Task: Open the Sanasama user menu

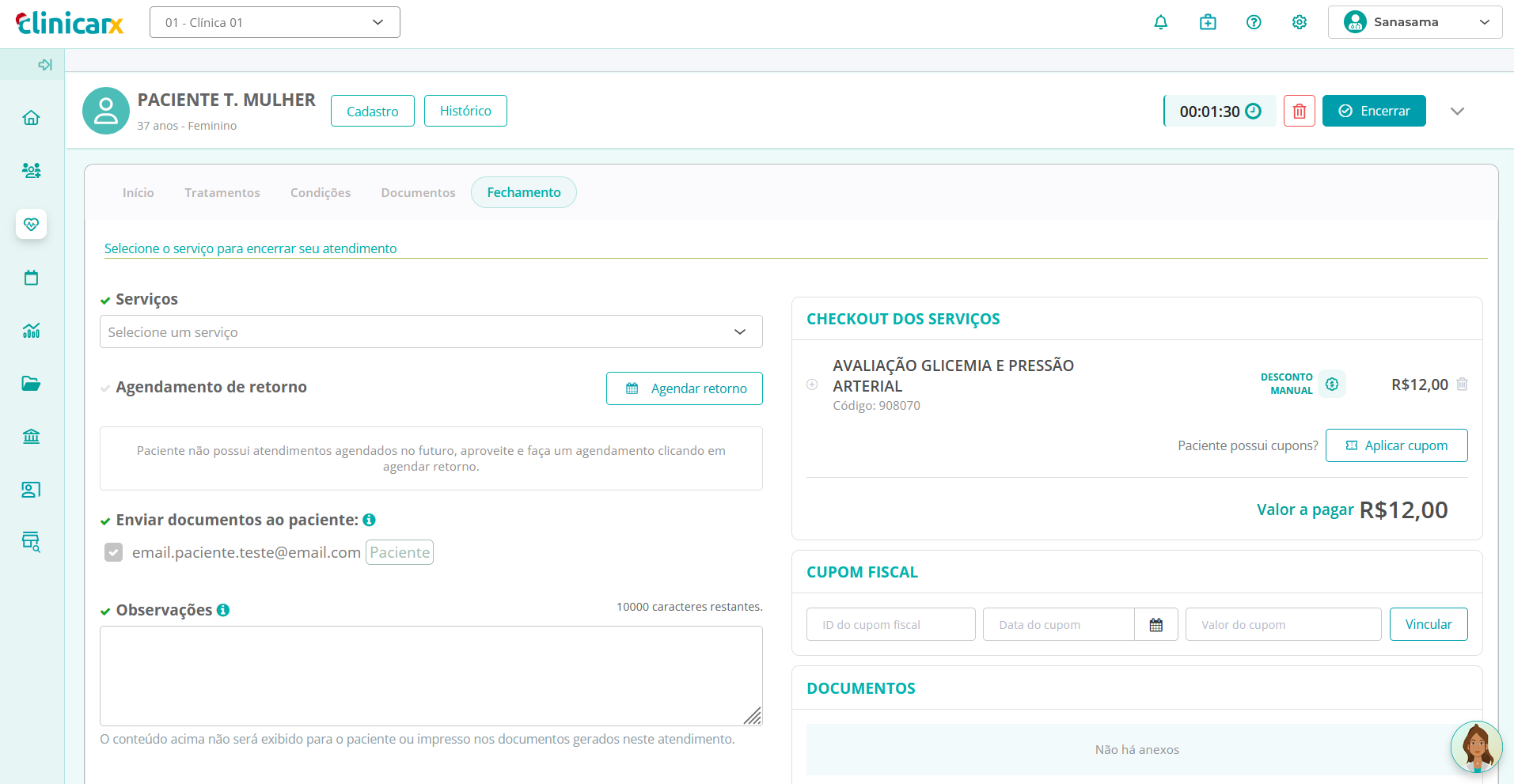Action: [x=1414, y=22]
